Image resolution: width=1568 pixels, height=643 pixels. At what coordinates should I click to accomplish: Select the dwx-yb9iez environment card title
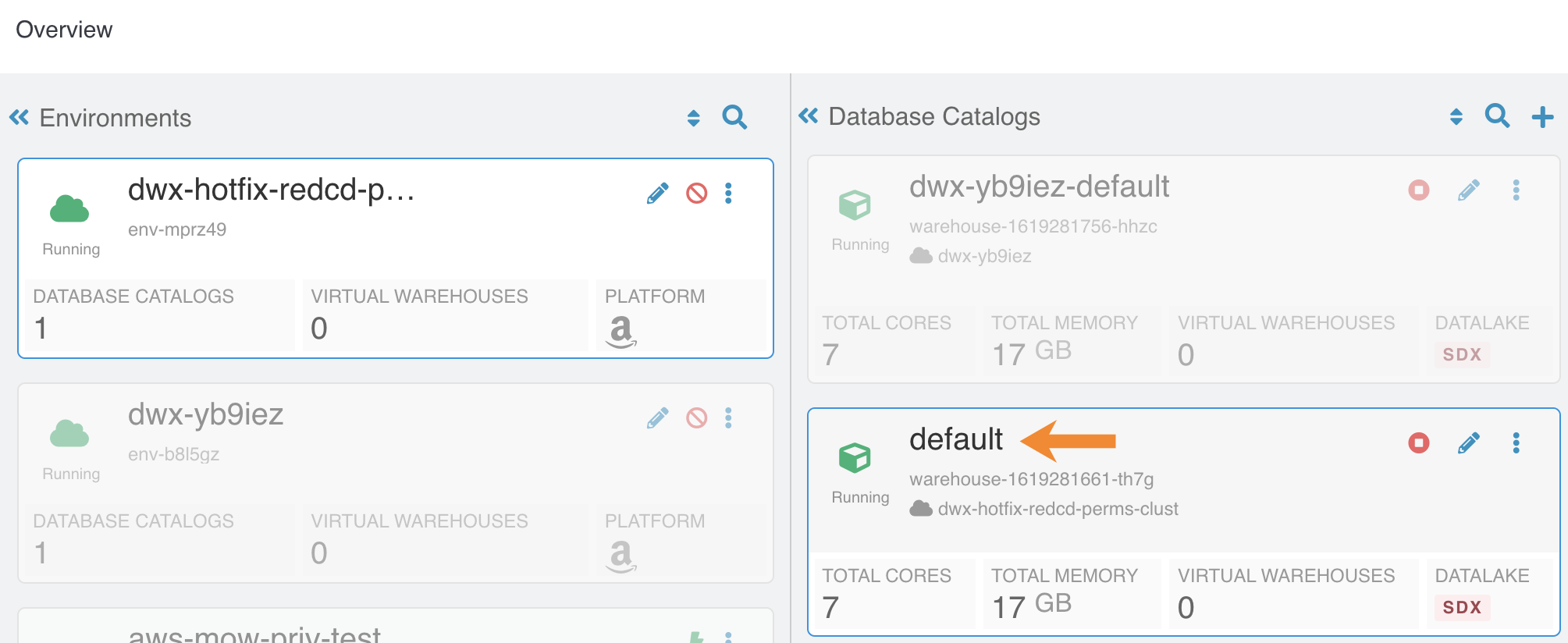tap(205, 414)
